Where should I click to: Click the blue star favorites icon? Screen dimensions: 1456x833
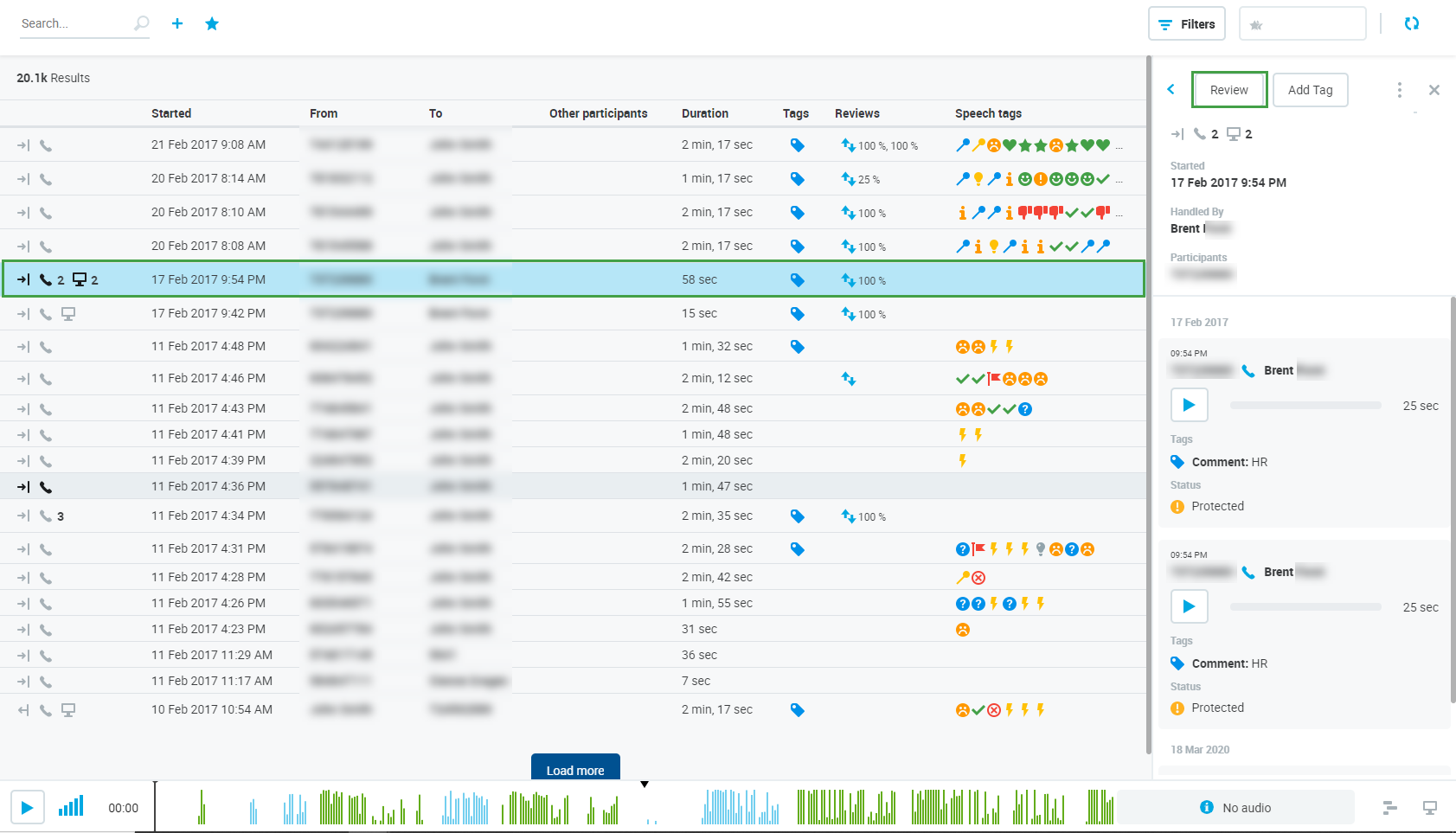pyautogui.click(x=212, y=23)
